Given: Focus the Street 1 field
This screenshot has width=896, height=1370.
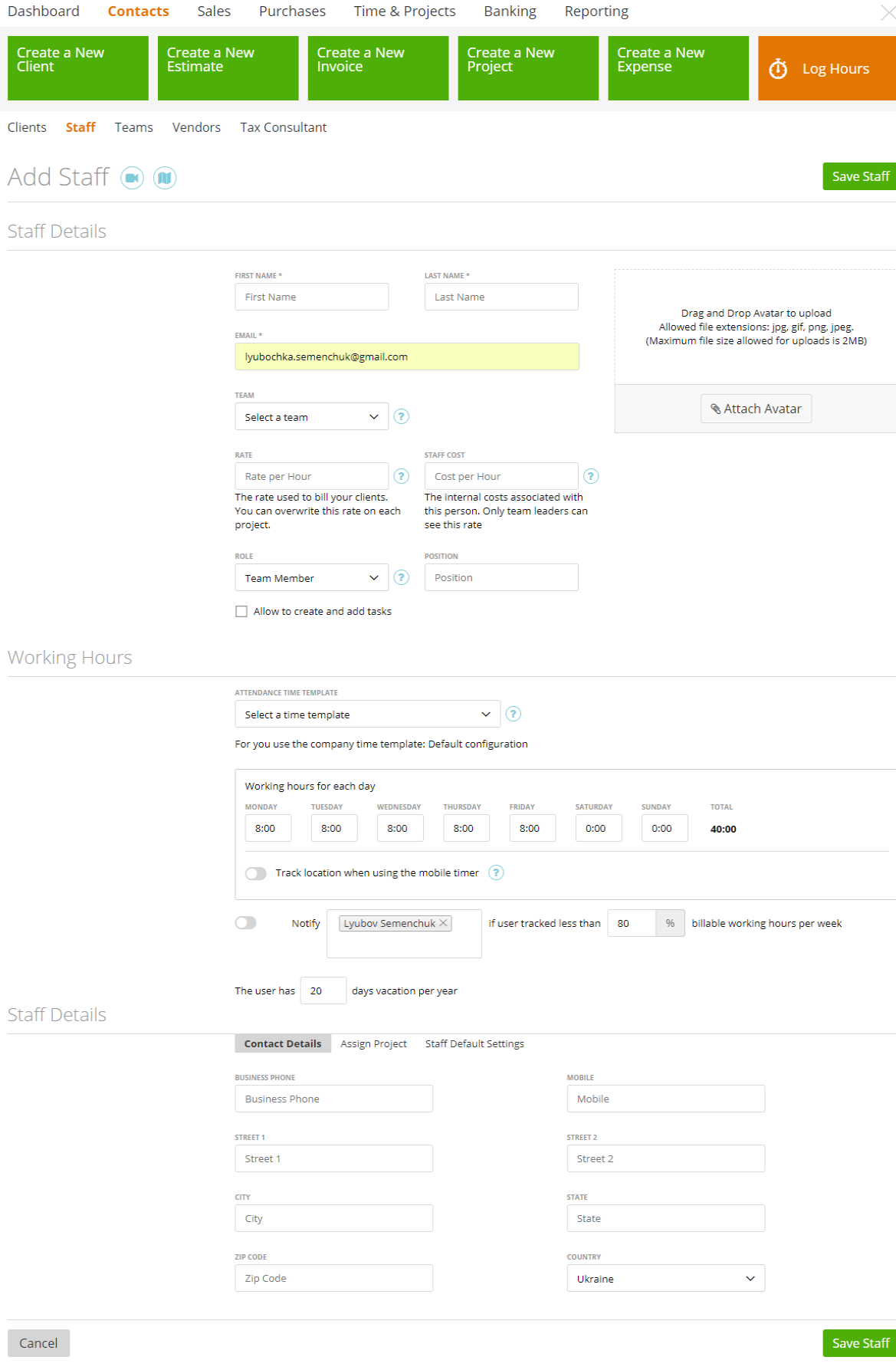Looking at the screenshot, I should pyautogui.click(x=334, y=1158).
